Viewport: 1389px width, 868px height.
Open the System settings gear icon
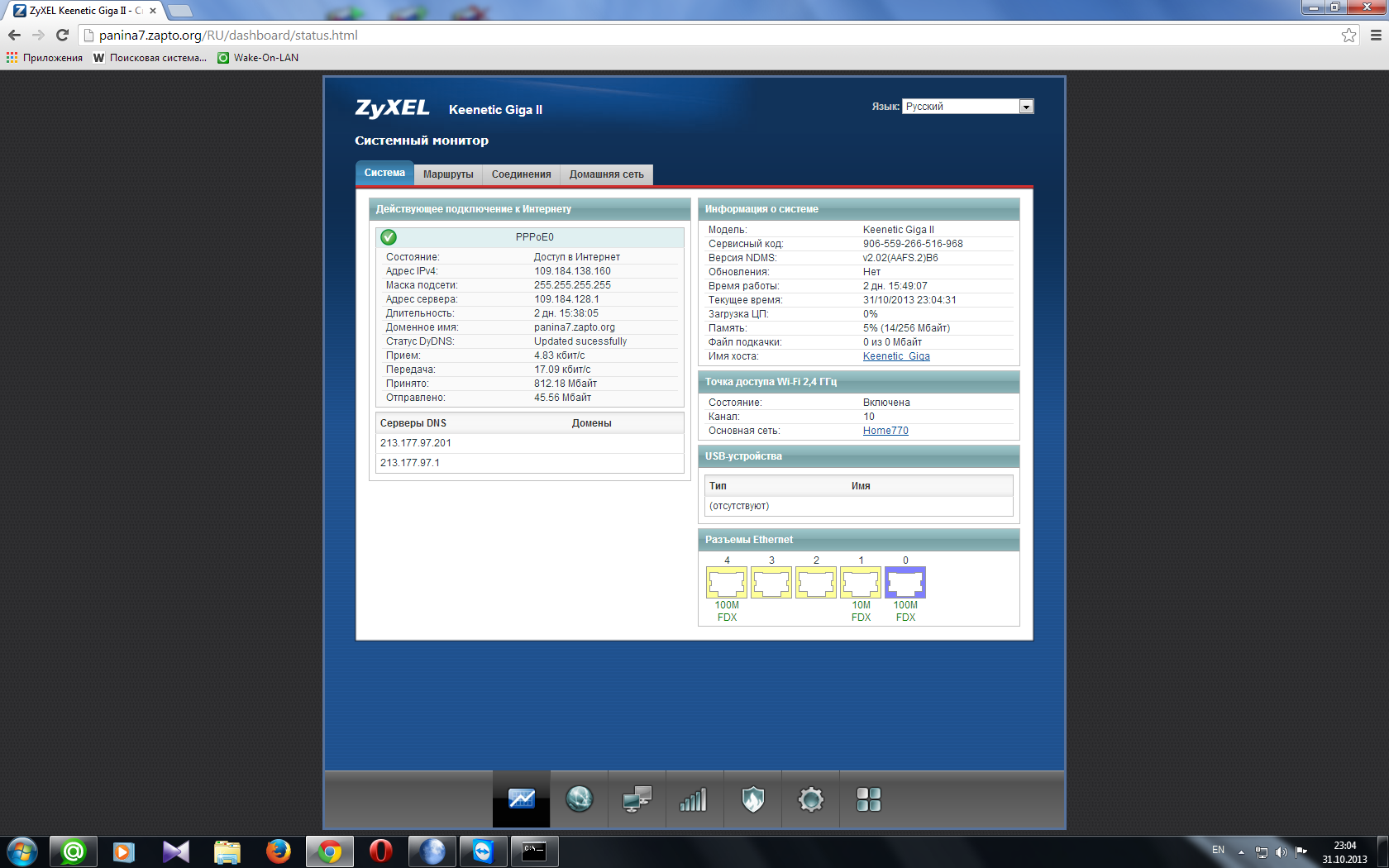pos(810,799)
